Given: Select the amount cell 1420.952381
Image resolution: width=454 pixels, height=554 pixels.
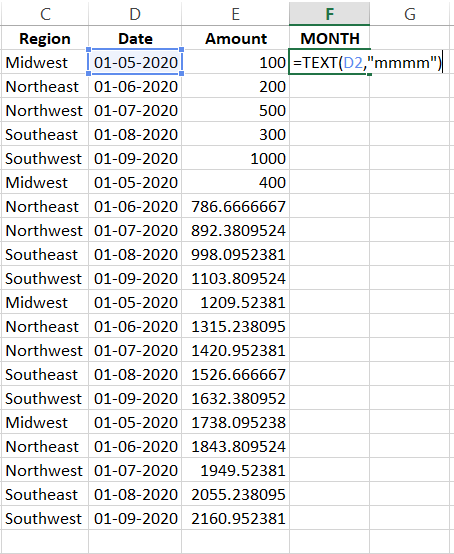Looking at the screenshot, I should click(x=235, y=350).
